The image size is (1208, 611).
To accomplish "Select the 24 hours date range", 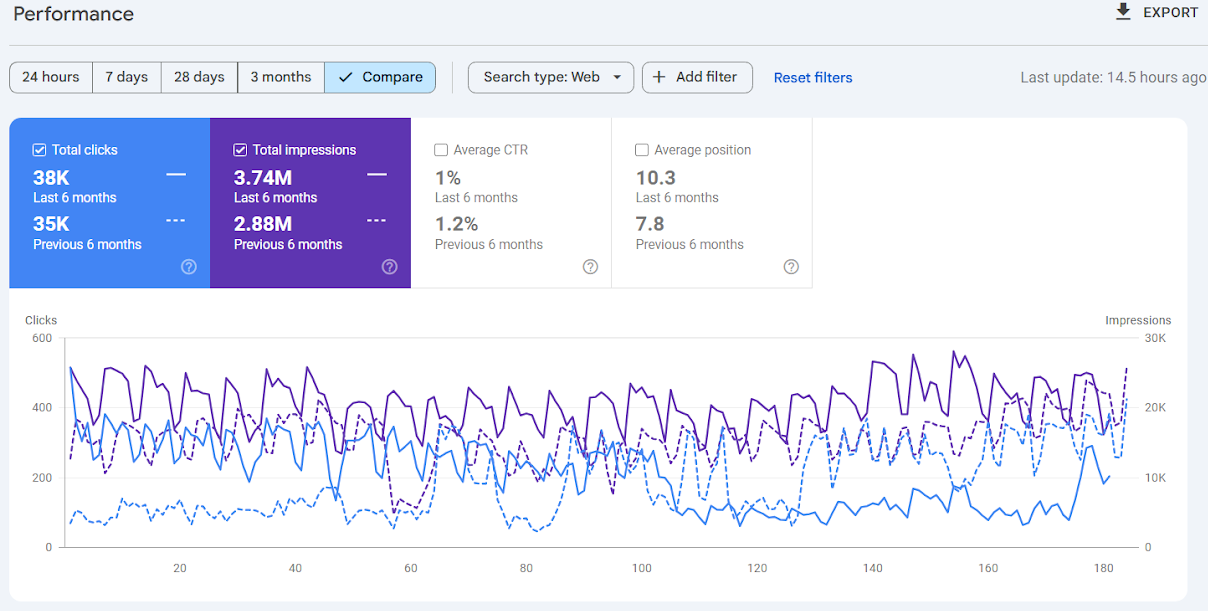I will [51, 77].
